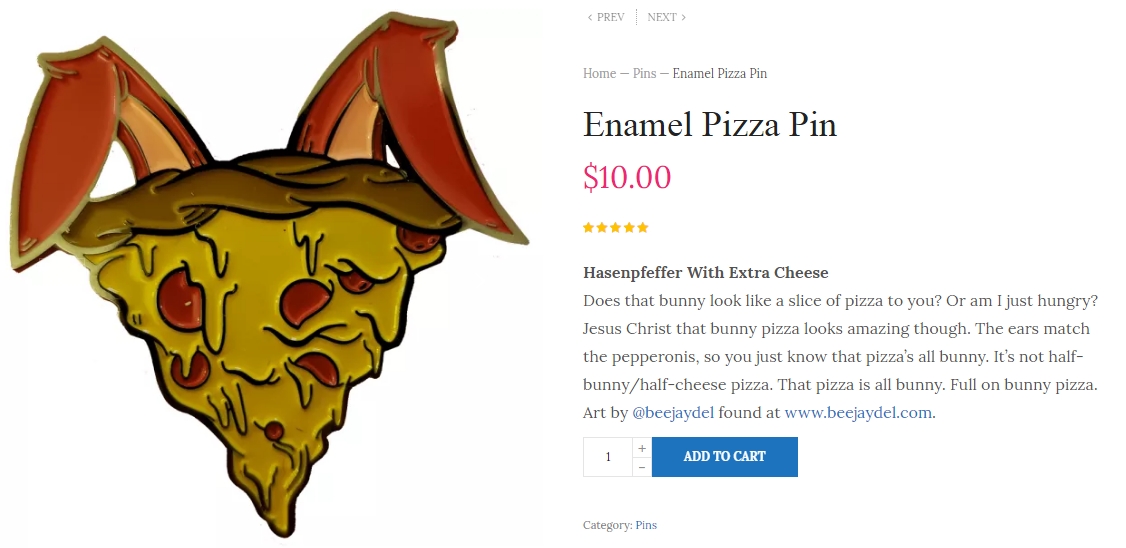Image resolution: width=1126 pixels, height=548 pixels.
Task: Go to the PREV product
Action: [605, 17]
